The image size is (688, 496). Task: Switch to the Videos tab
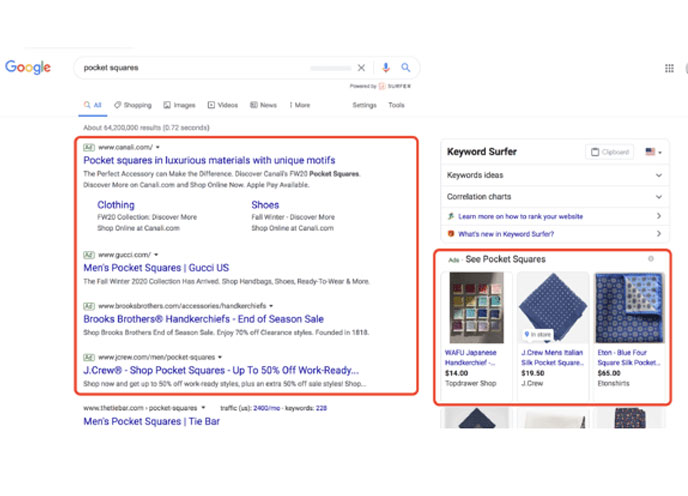[223, 105]
